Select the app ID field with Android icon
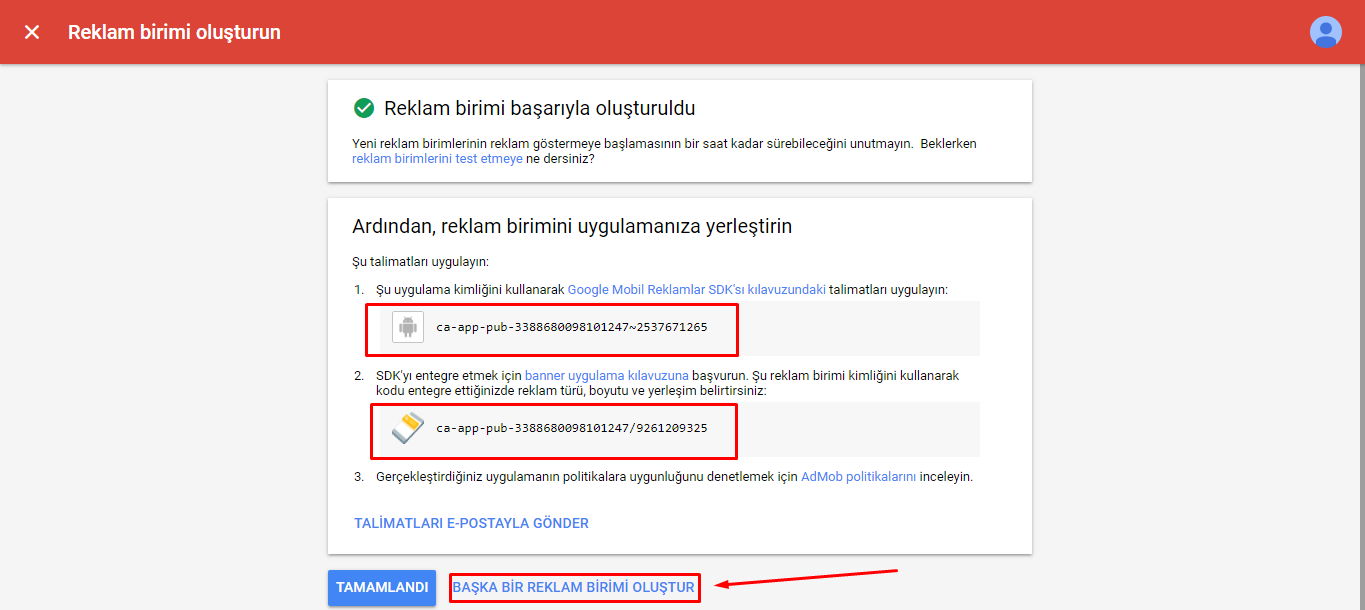 (551, 327)
